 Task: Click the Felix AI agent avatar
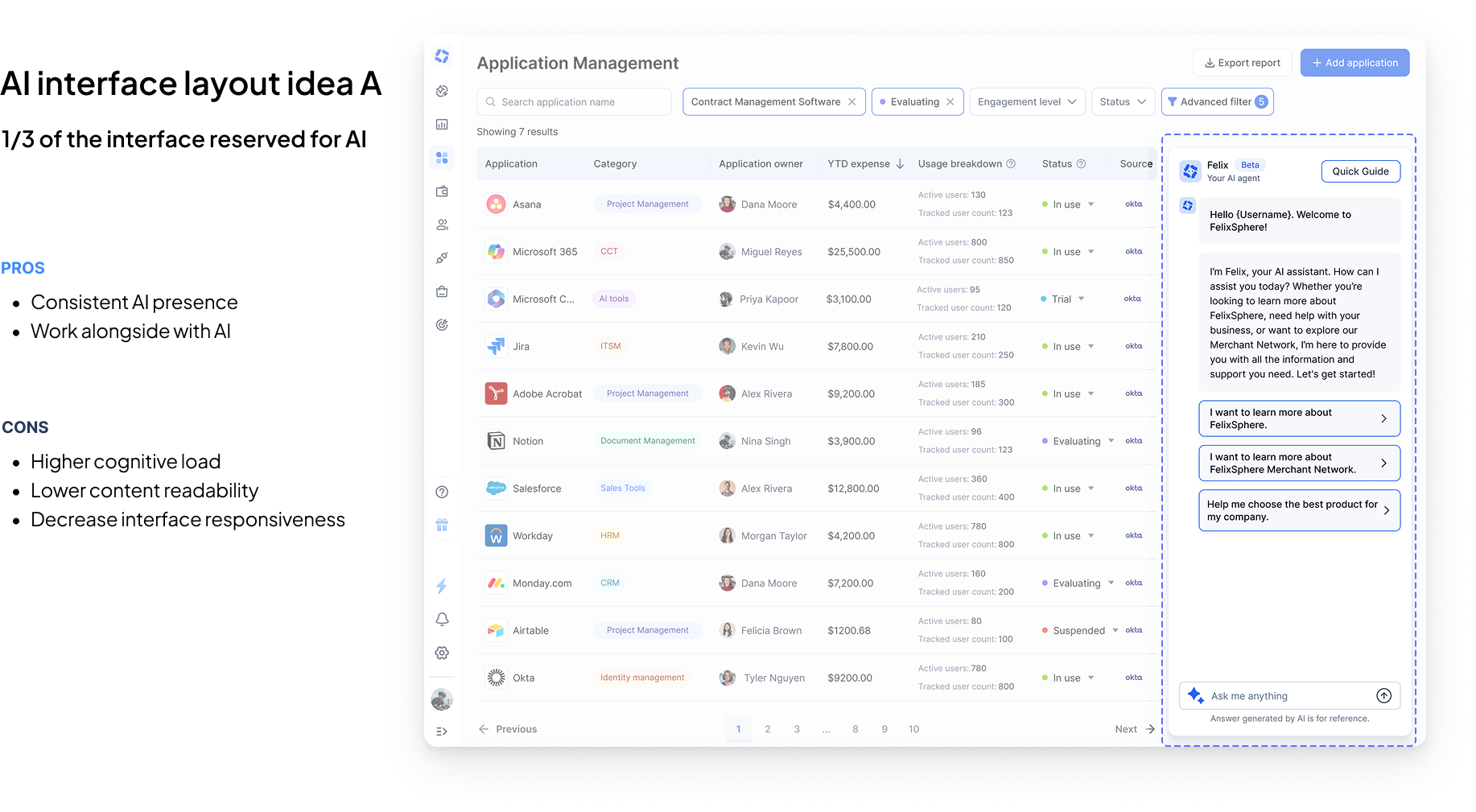point(1190,171)
